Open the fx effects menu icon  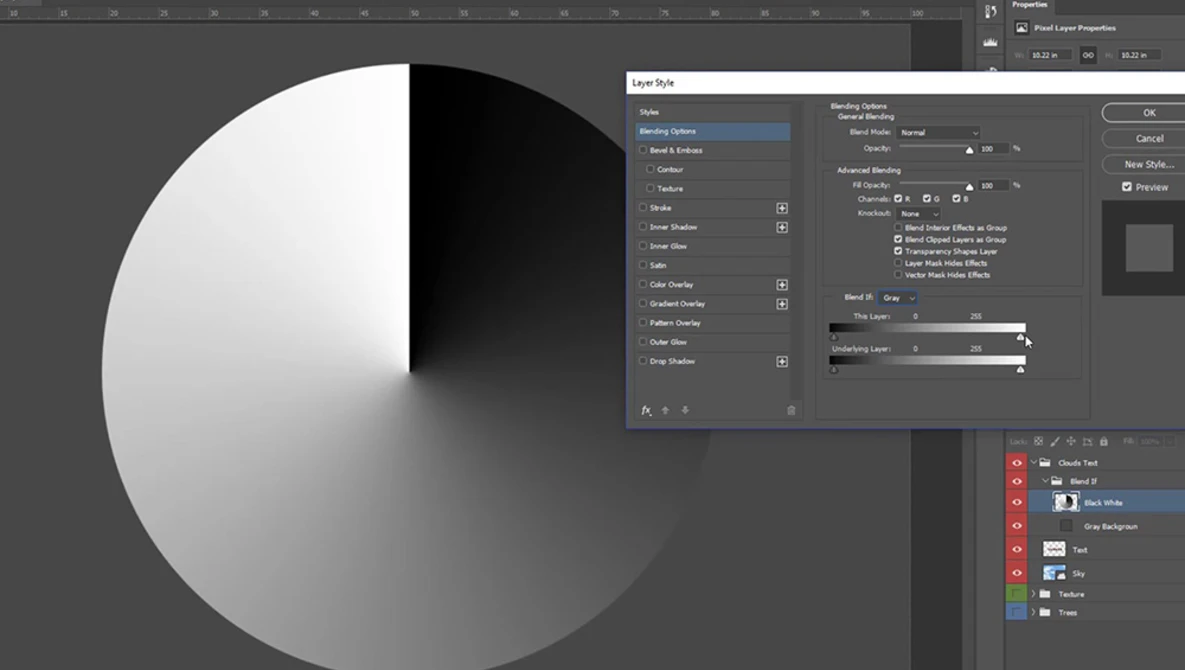pyautogui.click(x=646, y=410)
